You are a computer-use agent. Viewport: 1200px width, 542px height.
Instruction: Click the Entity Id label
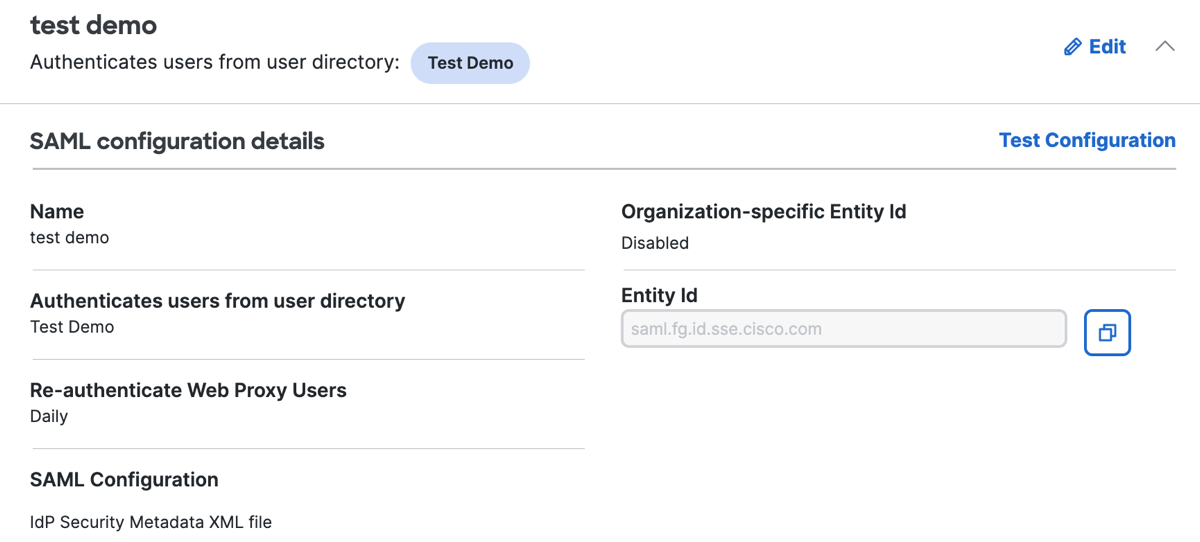(x=659, y=296)
